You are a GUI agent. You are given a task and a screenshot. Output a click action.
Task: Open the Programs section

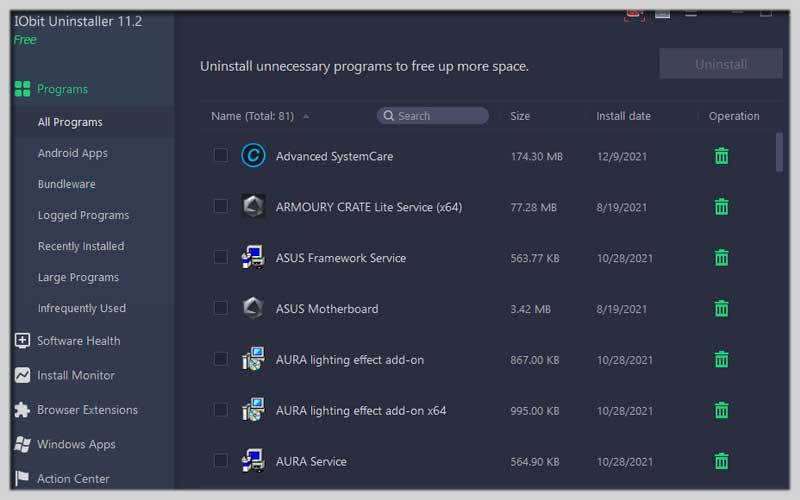coord(62,89)
